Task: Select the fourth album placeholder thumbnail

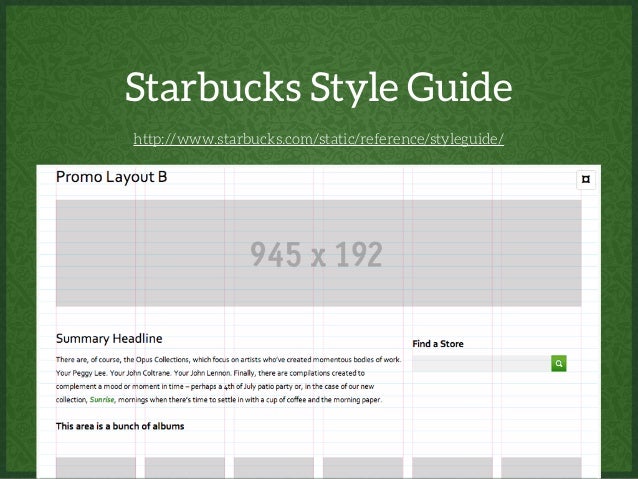Action: pos(363,468)
